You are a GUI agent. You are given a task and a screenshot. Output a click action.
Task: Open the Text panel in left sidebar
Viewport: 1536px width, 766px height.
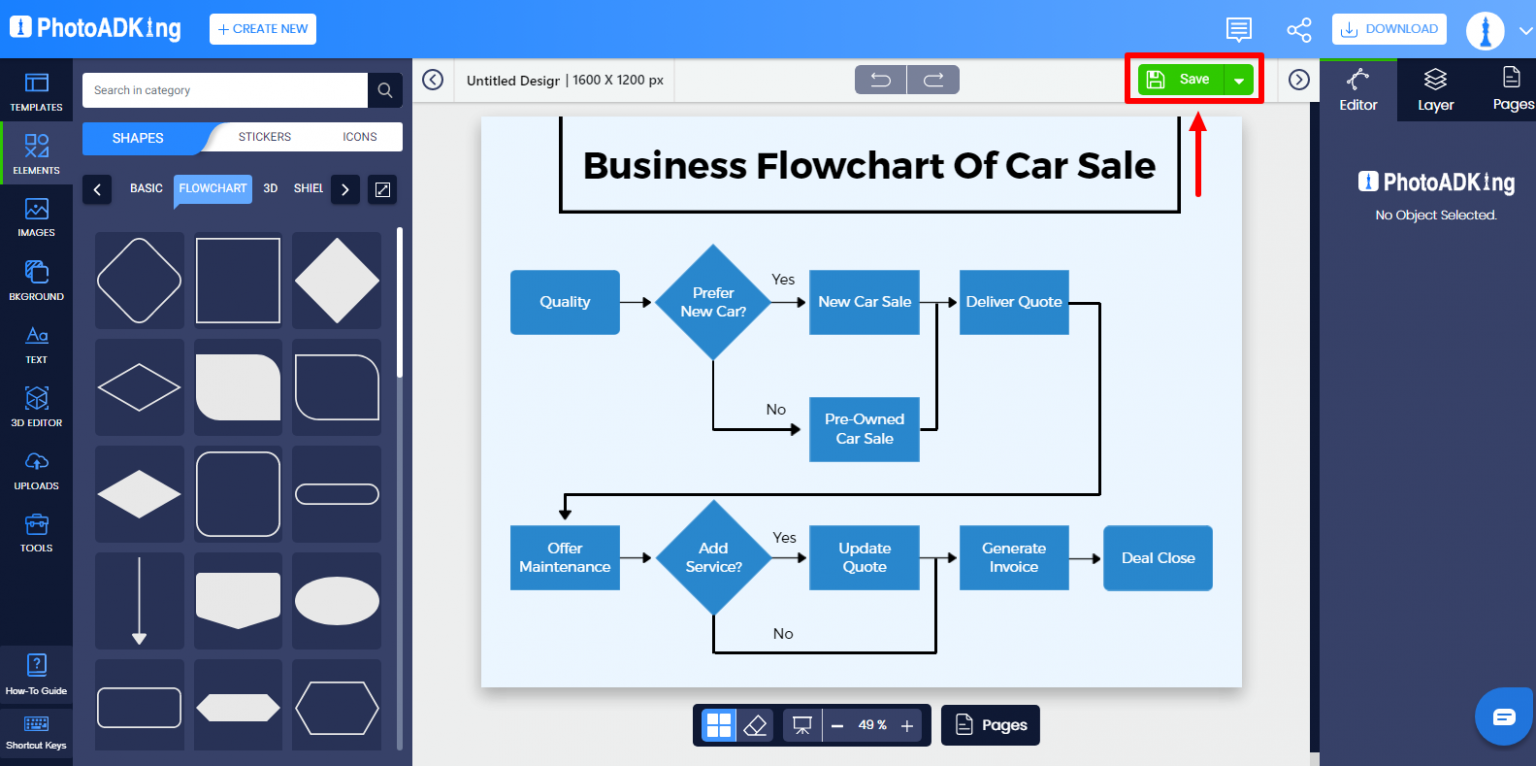[x=36, y=343]
